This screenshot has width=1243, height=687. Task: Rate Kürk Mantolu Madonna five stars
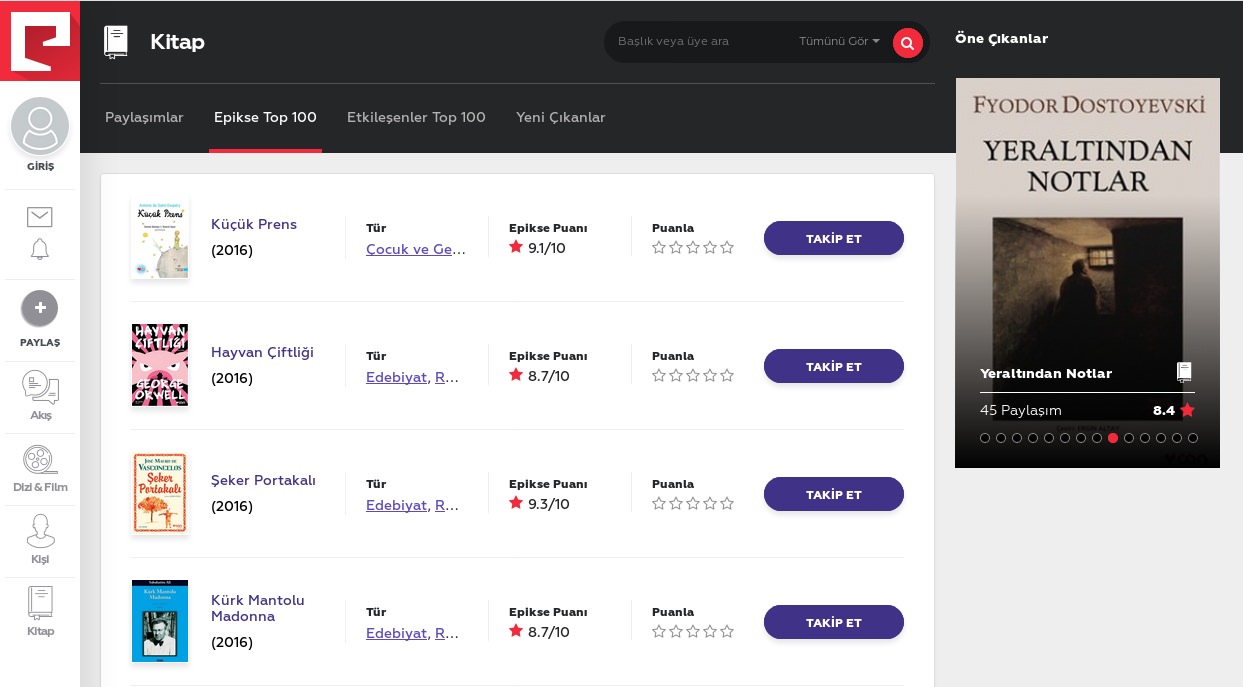coord(727,632)
